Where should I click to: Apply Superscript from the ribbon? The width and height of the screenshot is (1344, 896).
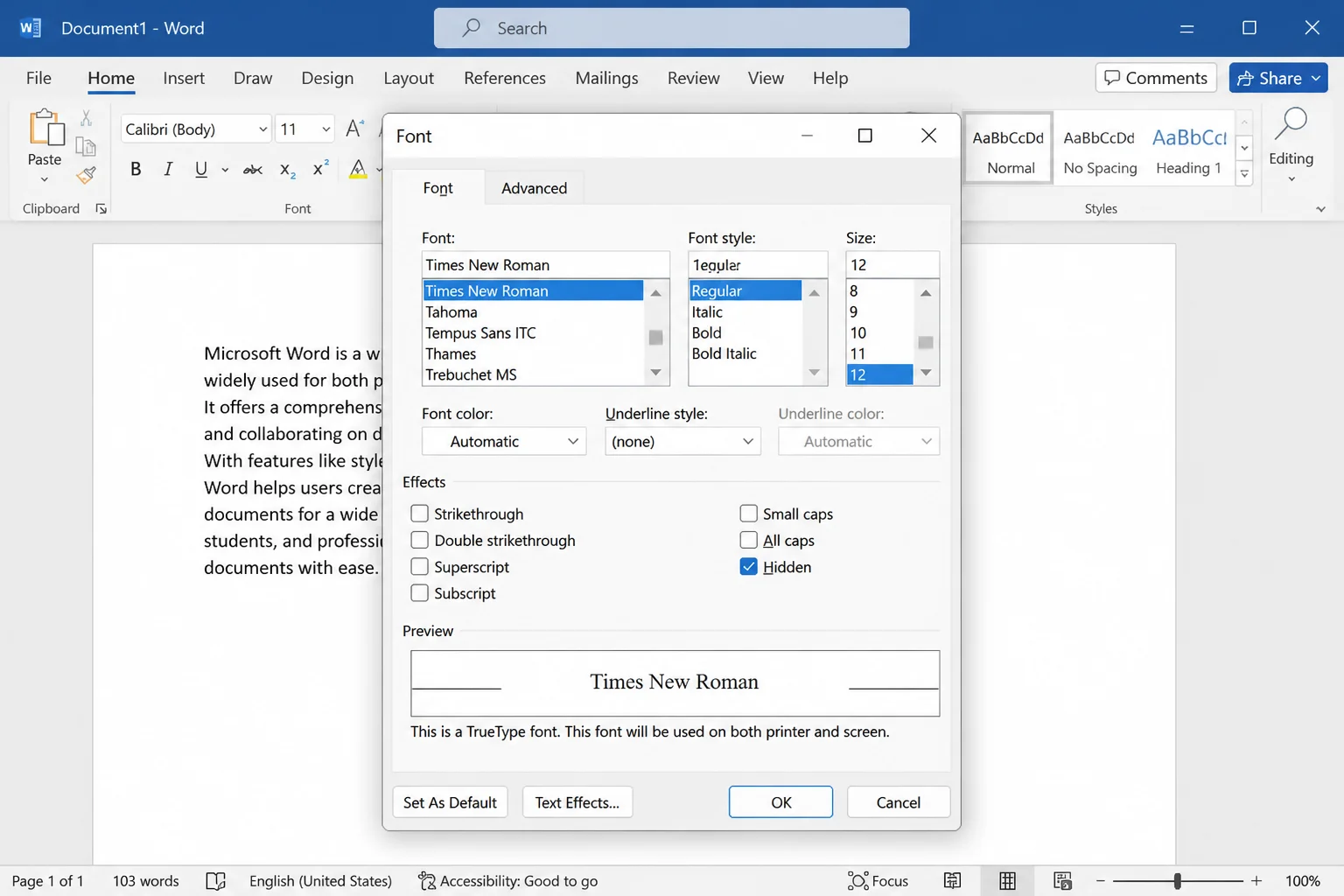tap(321, 168)
